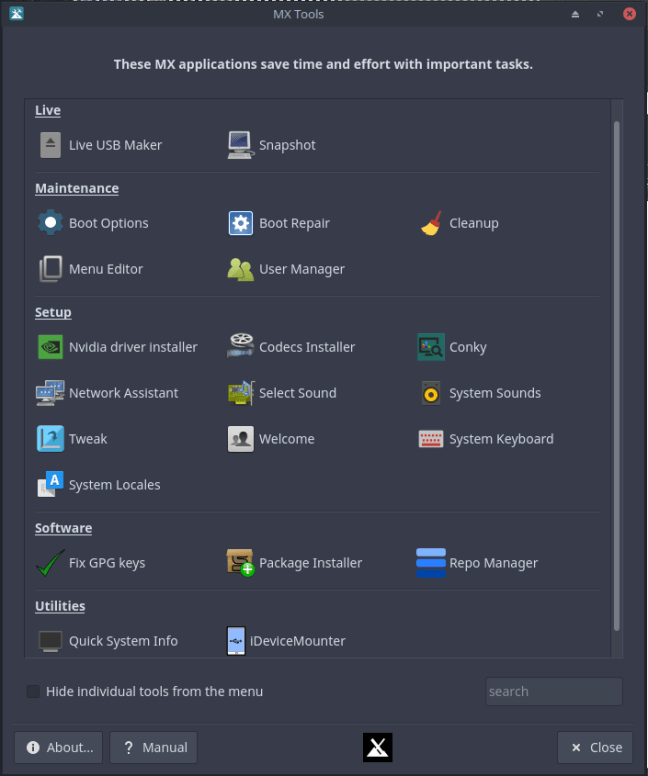Open Select Sound card icon
648x776 pixels.
tap(241, 393)
